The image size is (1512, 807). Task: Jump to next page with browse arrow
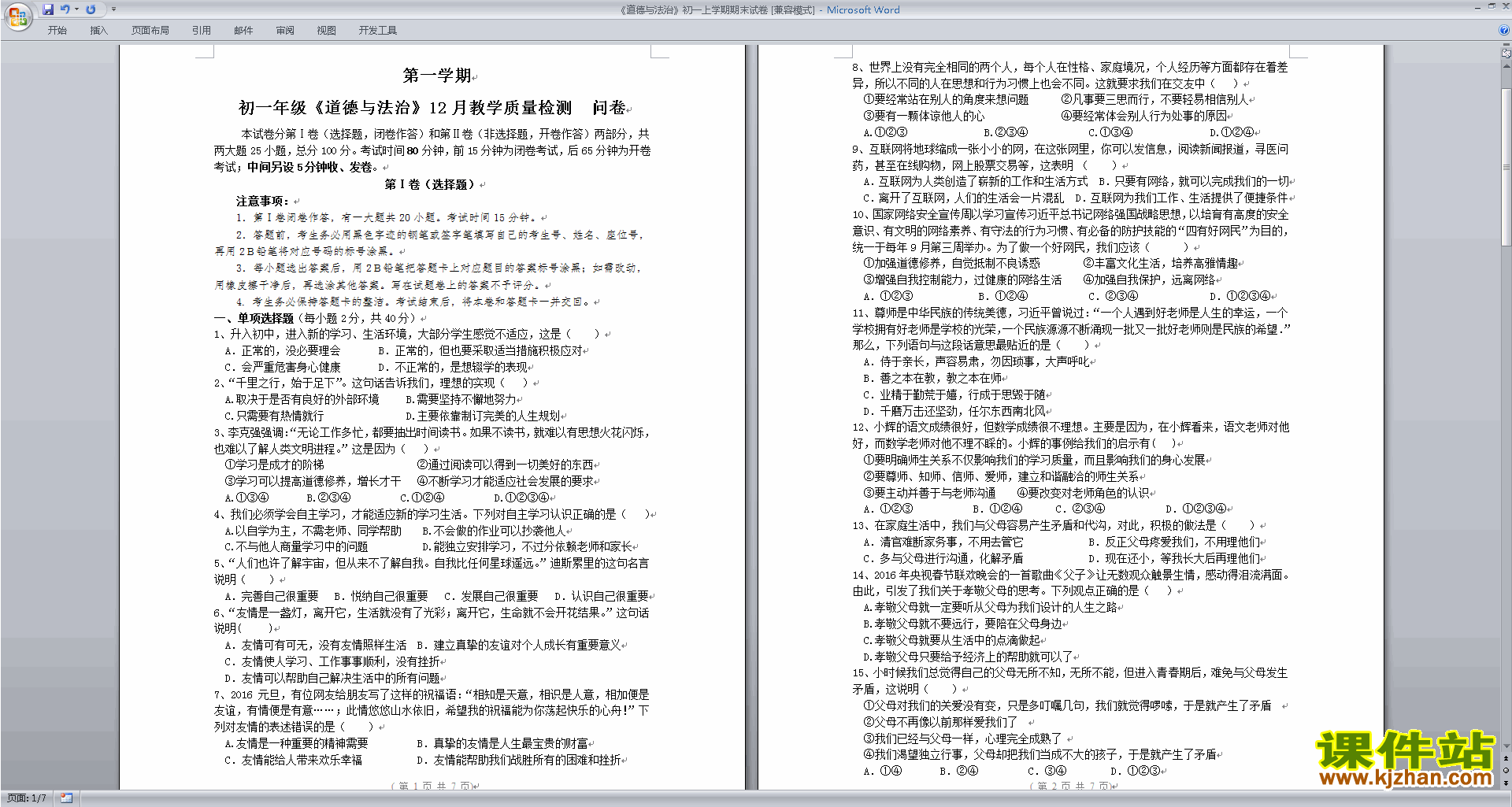point(1506,783)
